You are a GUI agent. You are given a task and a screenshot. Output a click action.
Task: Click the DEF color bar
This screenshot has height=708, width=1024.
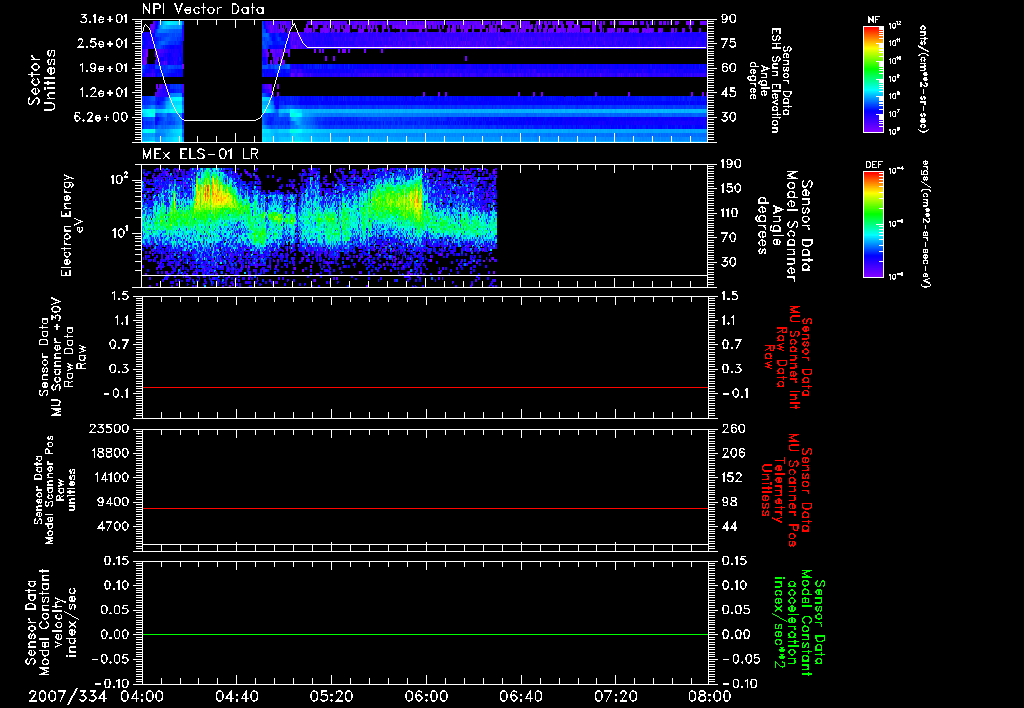[x=873, y=224]
